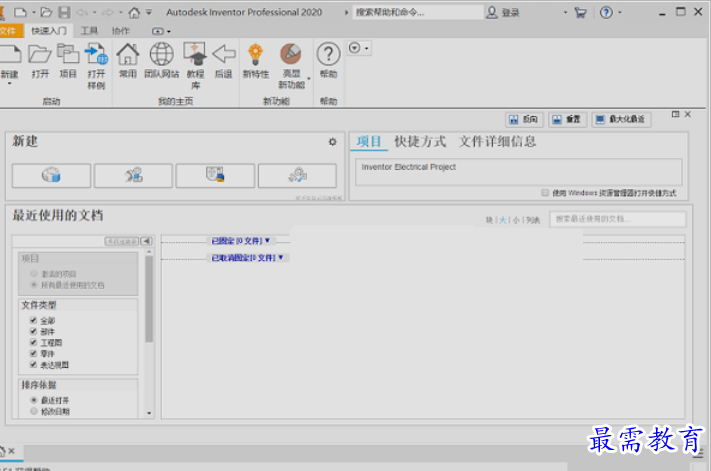Click the help icon in title bar
The image size is (711, 471).
606,13
